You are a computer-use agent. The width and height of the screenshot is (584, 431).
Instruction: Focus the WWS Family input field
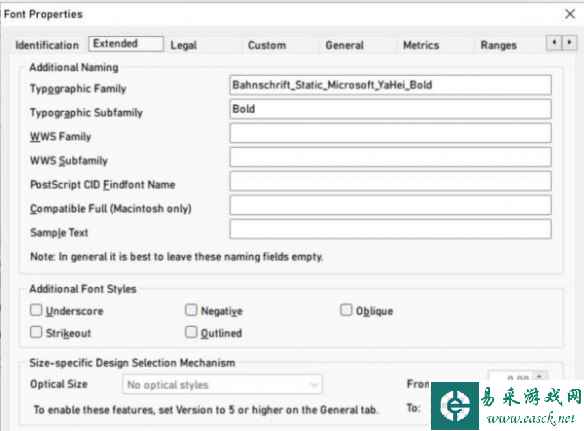[x=390, y=133]
